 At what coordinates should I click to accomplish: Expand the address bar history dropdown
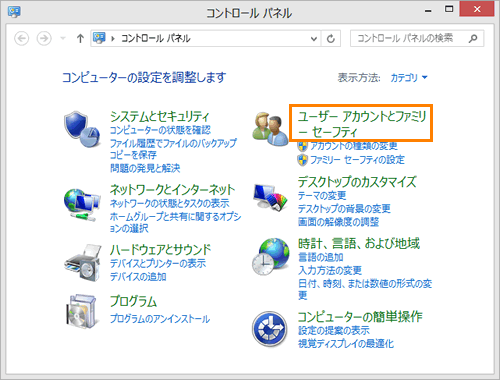314,39
